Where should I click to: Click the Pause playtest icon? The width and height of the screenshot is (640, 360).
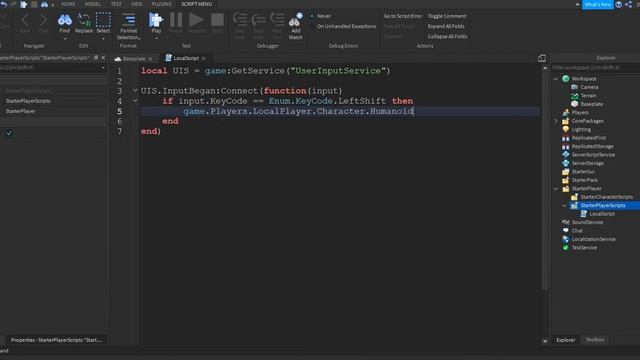coord(176,20)
